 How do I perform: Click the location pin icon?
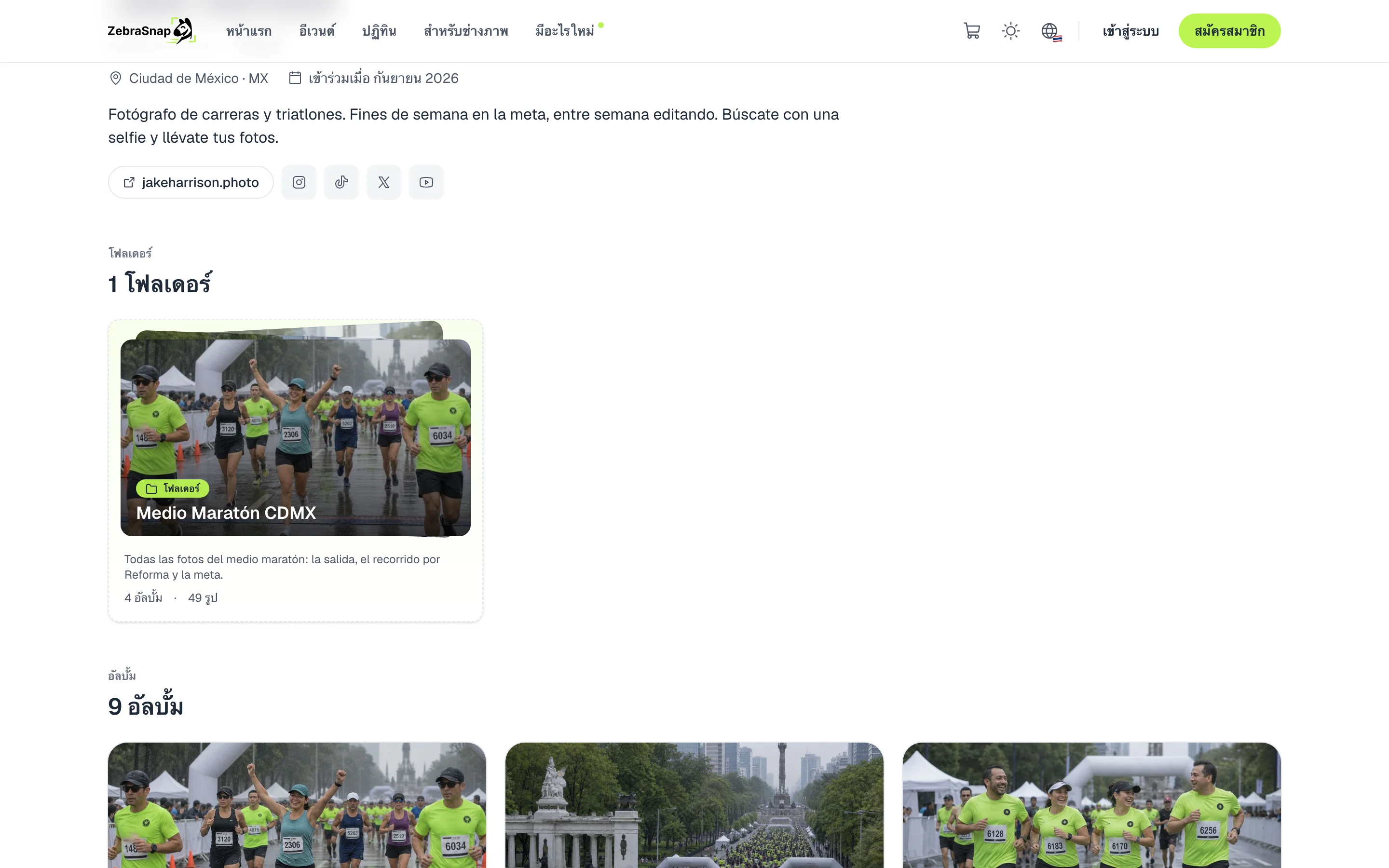pyautogui.click(x=115, y=78)
